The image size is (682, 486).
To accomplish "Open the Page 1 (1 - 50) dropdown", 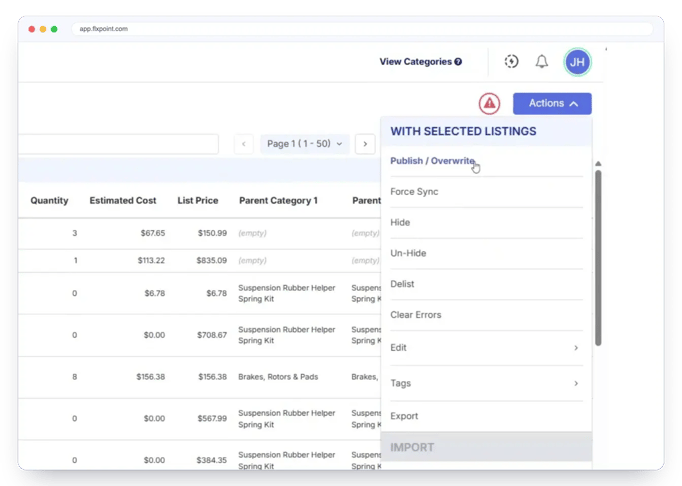I will [304, 144].
